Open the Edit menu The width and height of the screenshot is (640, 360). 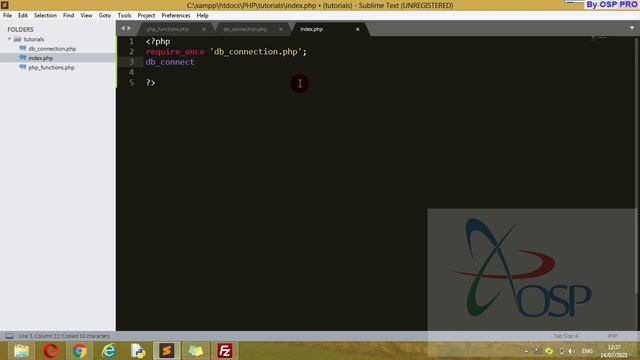click(23, 16)
